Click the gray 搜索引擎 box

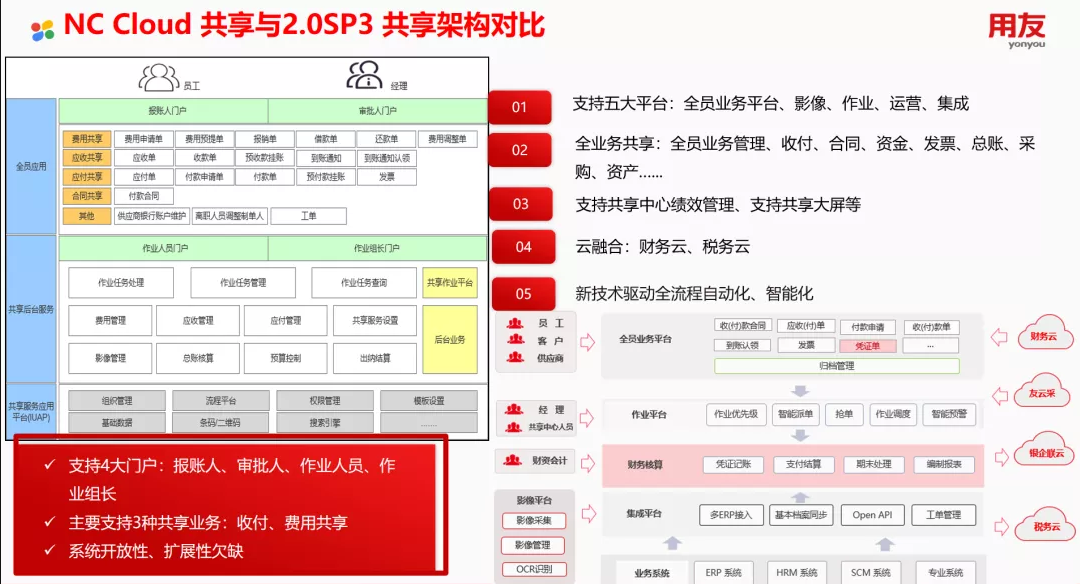coord(325,422)
